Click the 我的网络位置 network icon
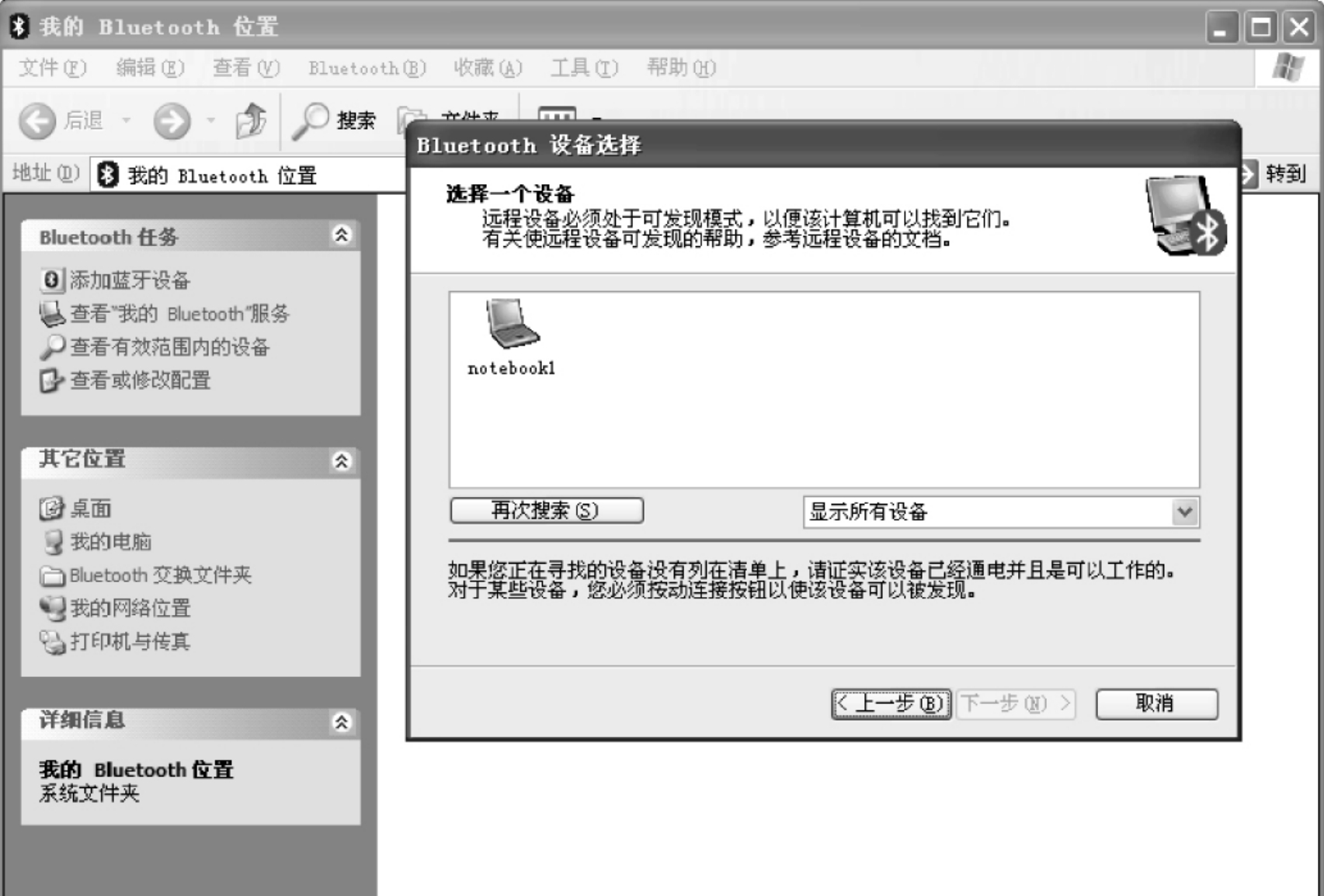Image resolution: width=1324 pixels, height=896 pixels. [x=52, y=609]
